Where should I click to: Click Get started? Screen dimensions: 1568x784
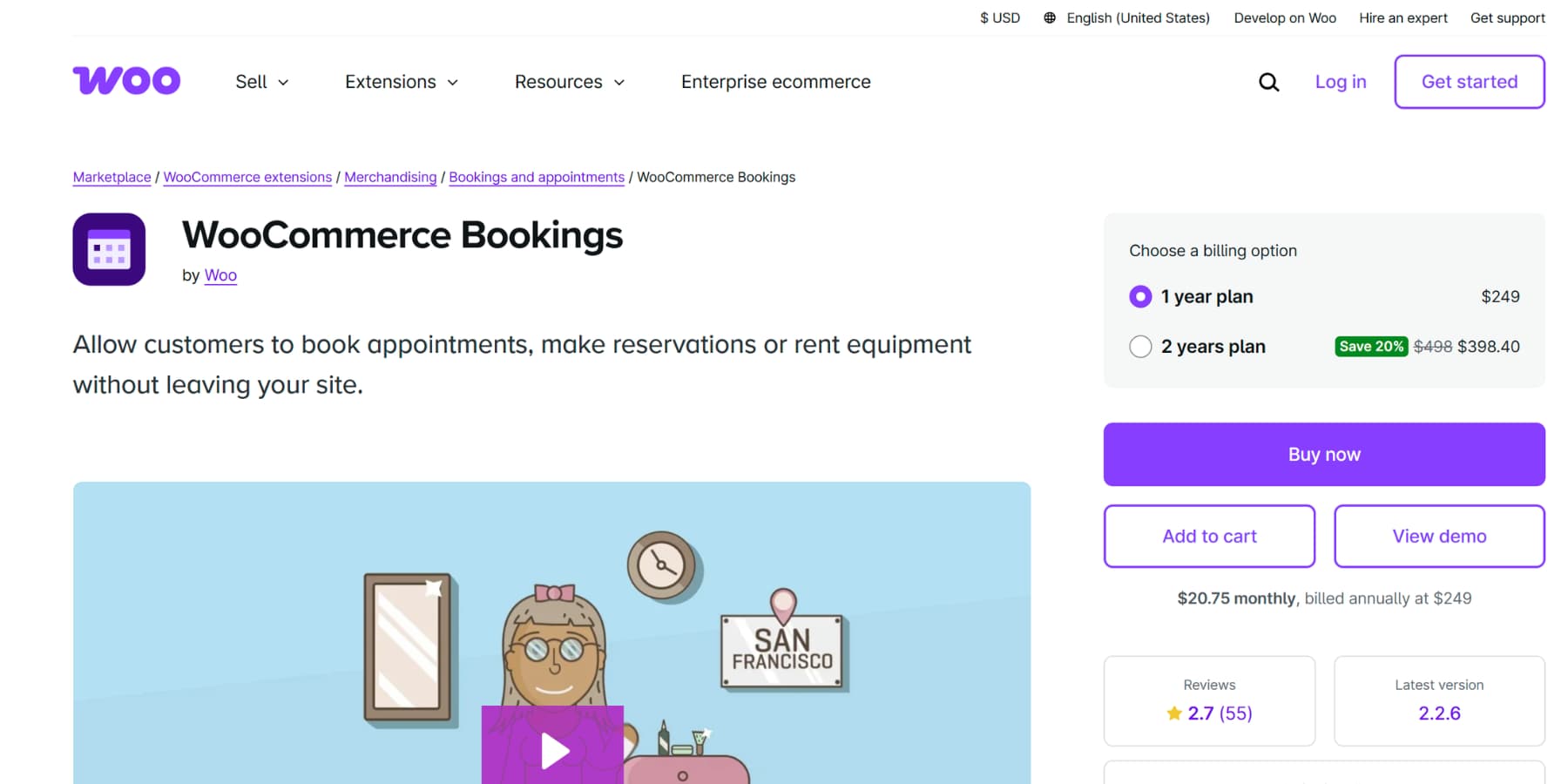tap(1469, 81)
